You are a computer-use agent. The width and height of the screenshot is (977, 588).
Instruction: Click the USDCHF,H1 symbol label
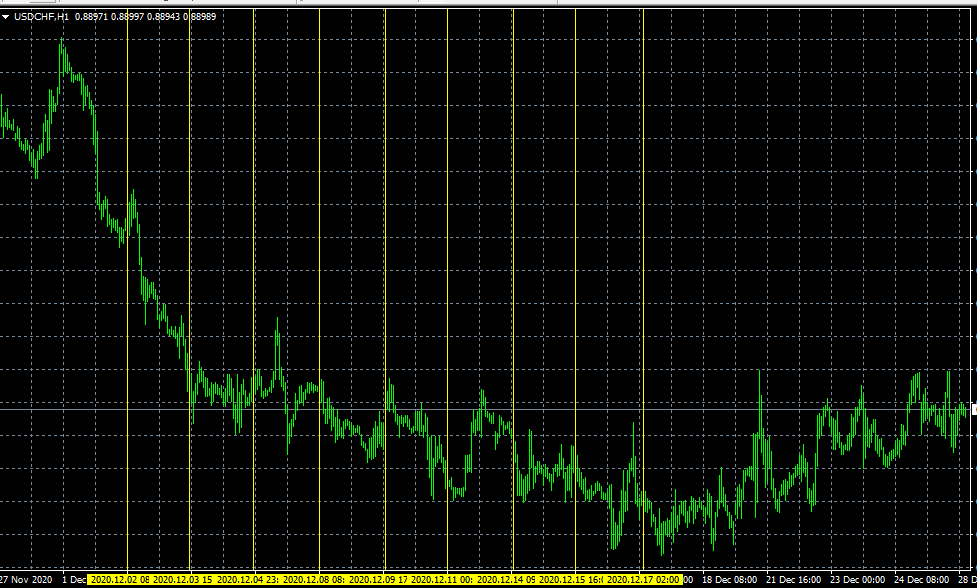41,17
